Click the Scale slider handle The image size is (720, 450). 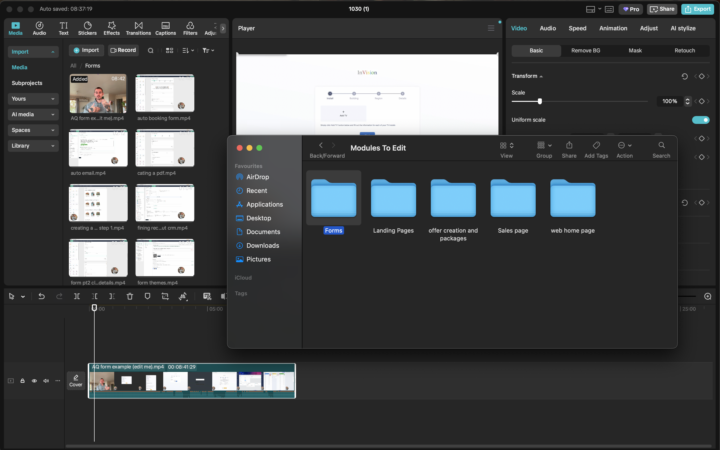click(x=540, y=101)
